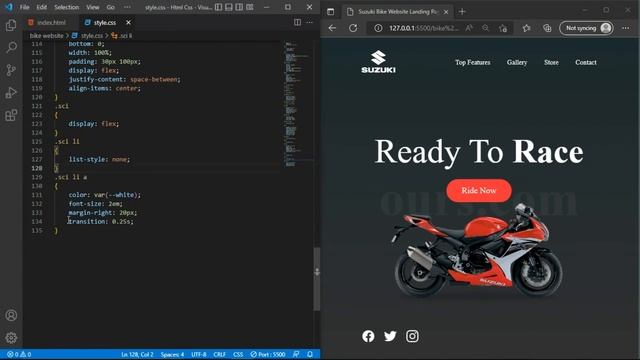Click Port: 5500 Live Server status
This screenshot has width=640, height=360.
[x=268, y=354]
